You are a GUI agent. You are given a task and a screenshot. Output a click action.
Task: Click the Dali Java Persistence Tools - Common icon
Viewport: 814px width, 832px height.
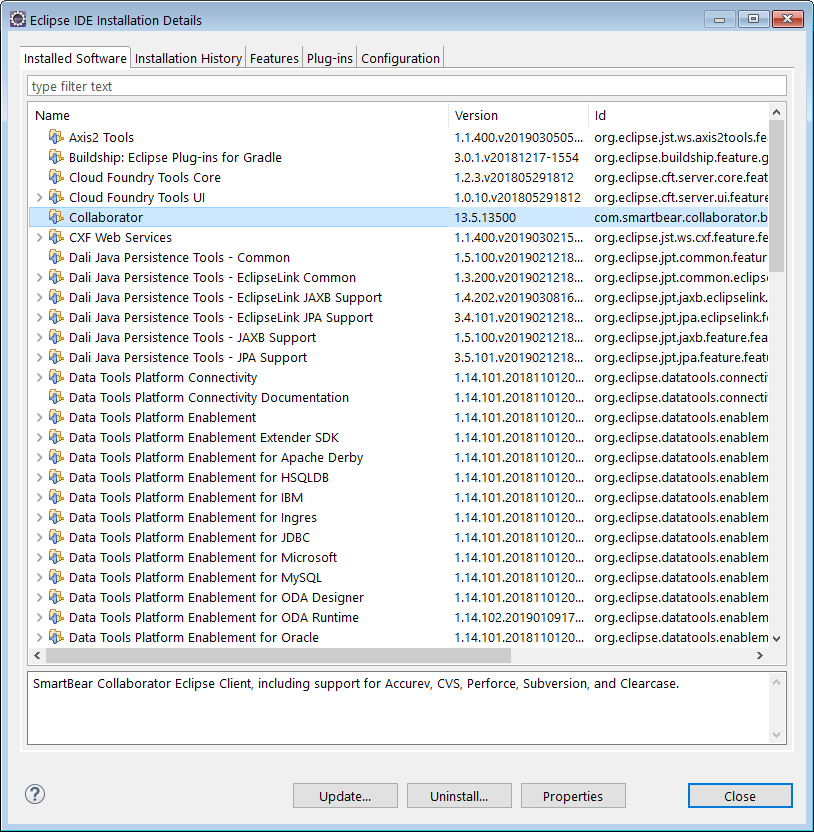(x=56, y=257)
